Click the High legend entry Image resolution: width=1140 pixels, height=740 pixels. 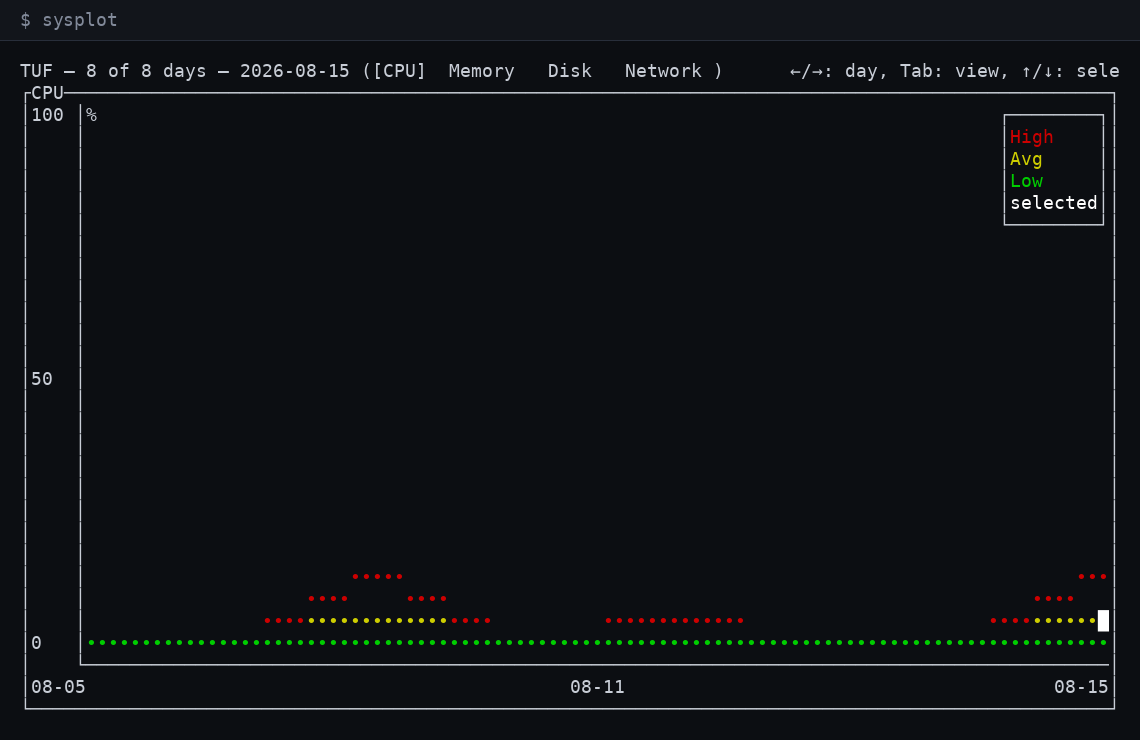(1031, 137)
